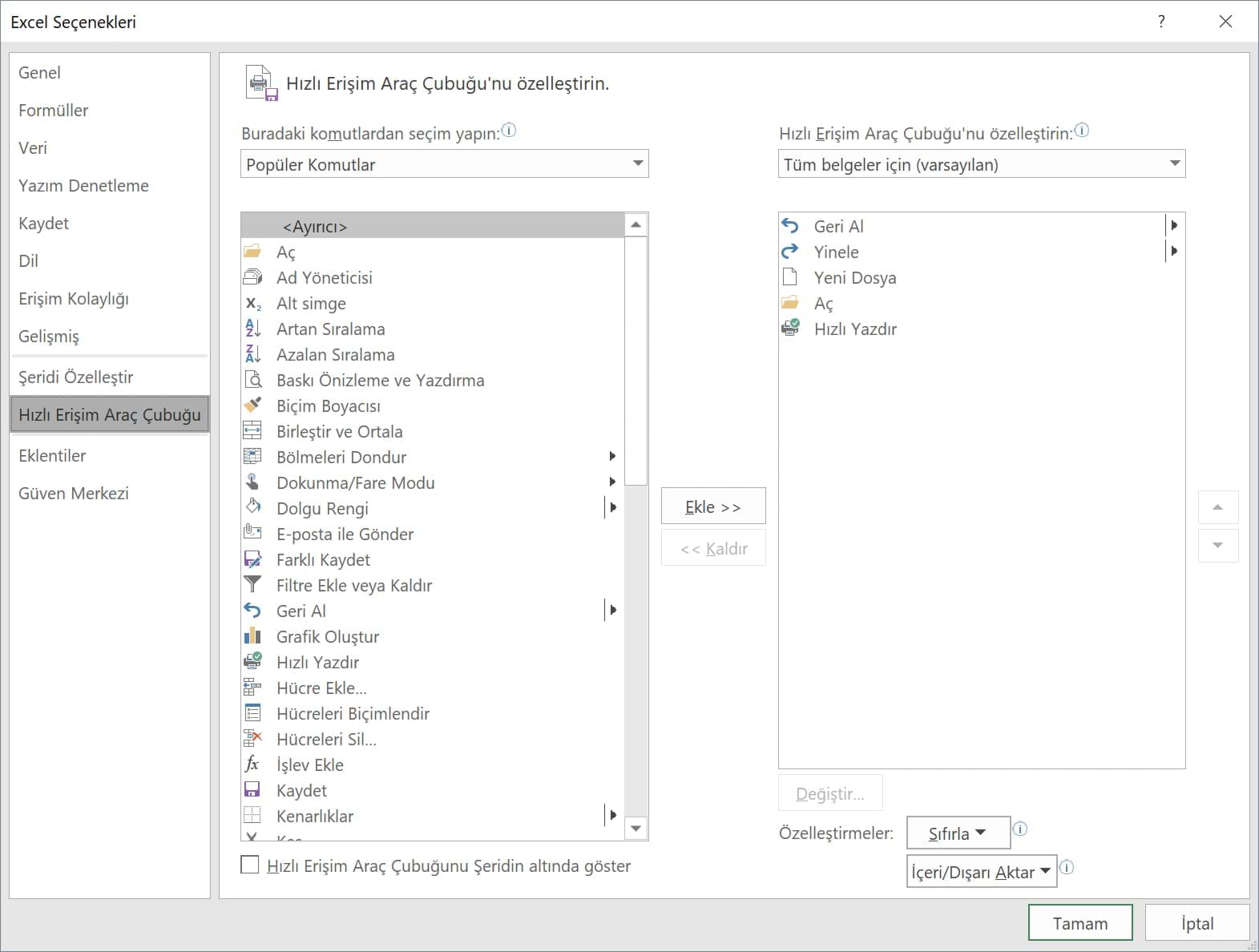Screen dimensions: 1259x952
Task: Click the Hücreleri Sil icon
Action: (252, 739)
